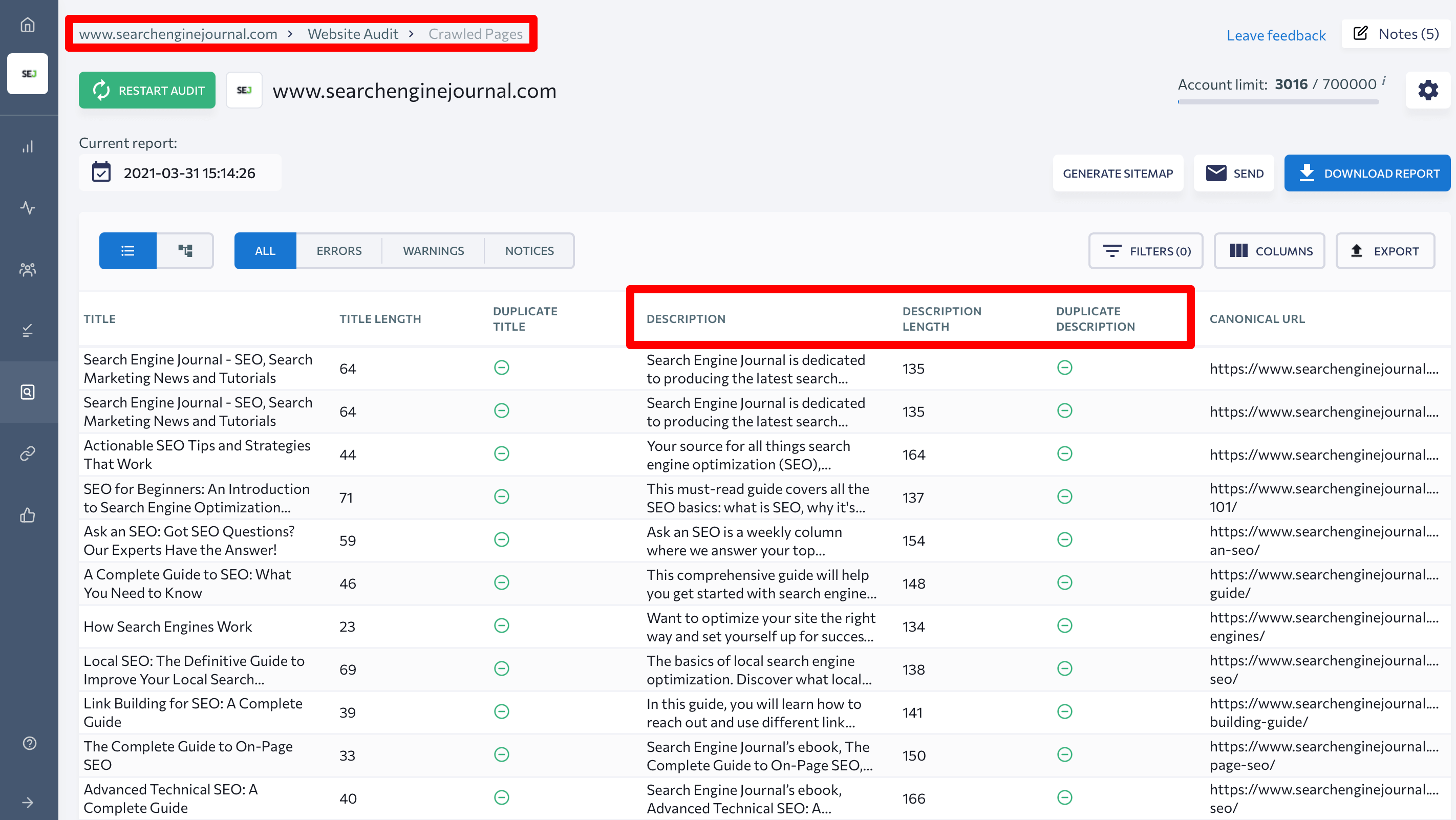Click the envelope icon on the Send button

coord(1216,172)
